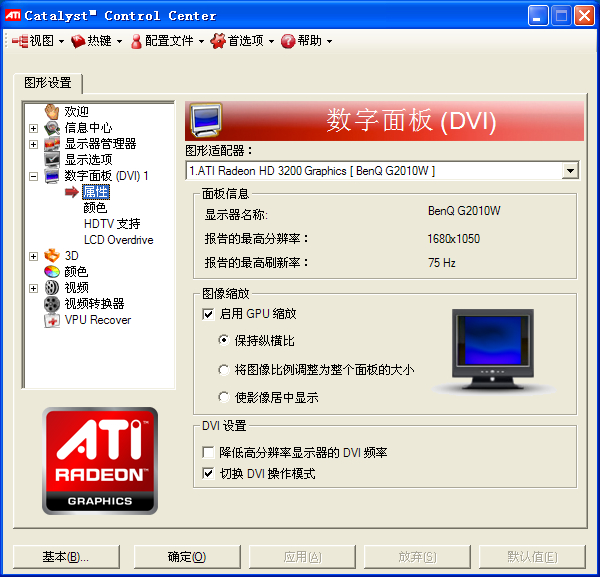The image size is (600, 577).
Task: Click the 数字面板 (DVI) 1 monitor icon
Action: pyautogui.click(x=52, y=176)
